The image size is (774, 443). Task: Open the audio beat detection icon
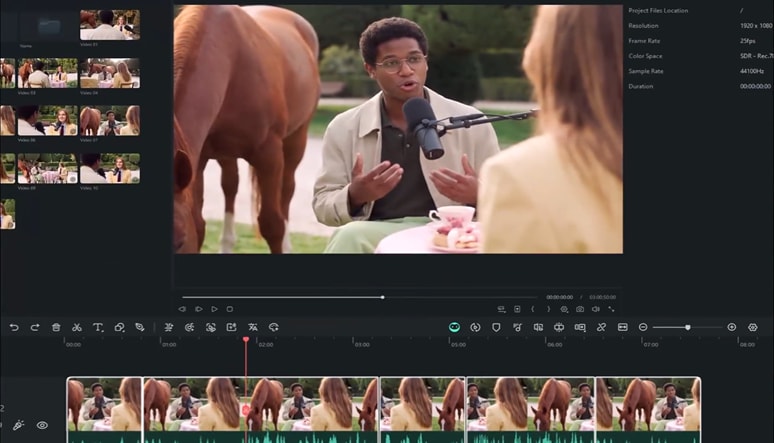pyautogui.click(x=517, y=327)
